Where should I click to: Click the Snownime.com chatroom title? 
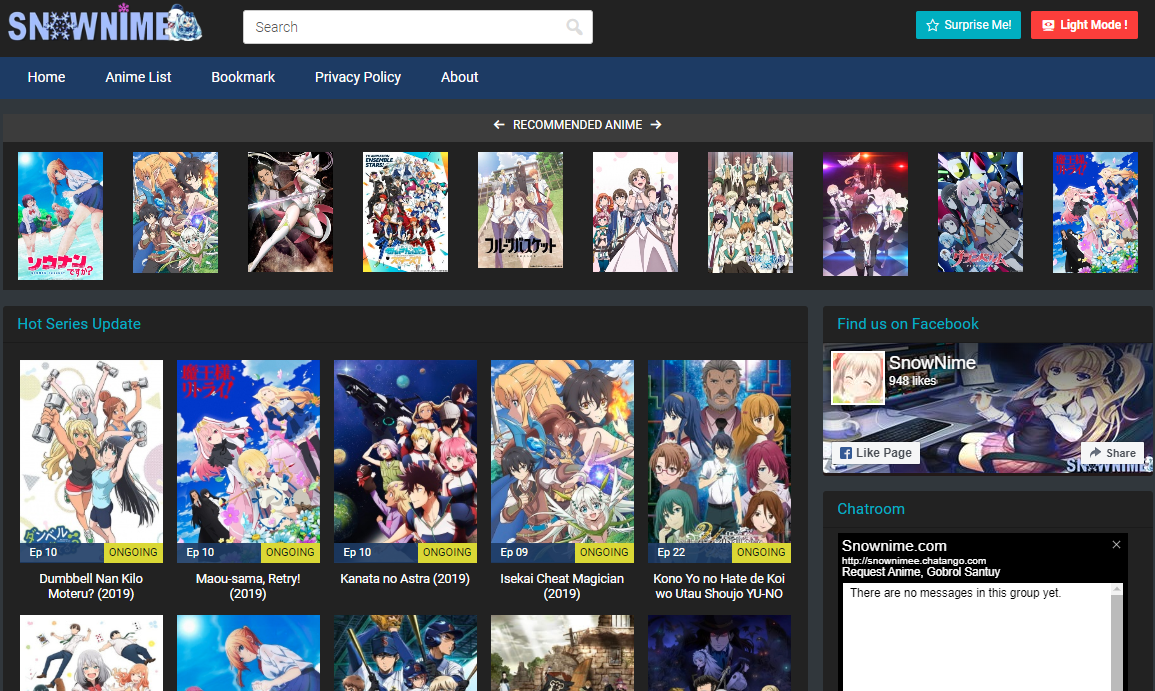894,546
